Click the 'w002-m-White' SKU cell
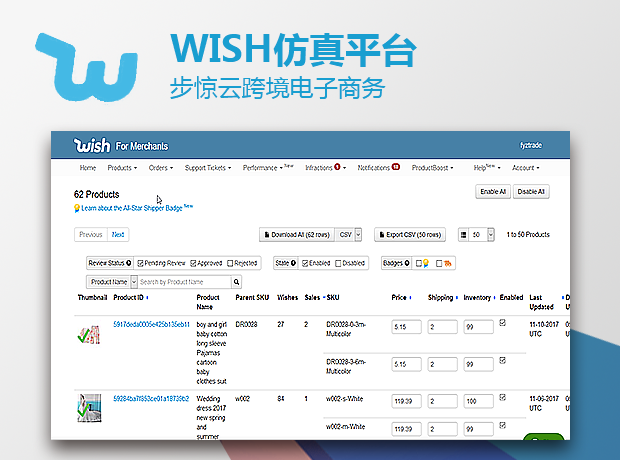Image resolution: width=620 pixels, height=460 pixels. click(x=345, y=427)
